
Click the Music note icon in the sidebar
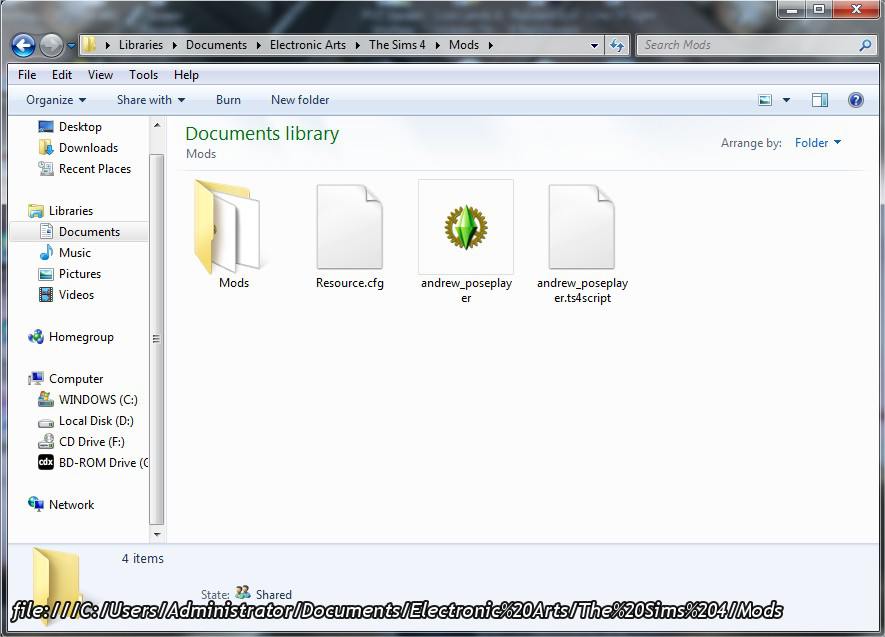[x=46, y=252]
